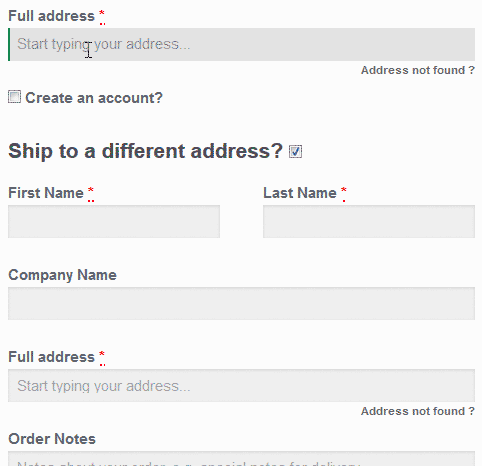Focus the Last Name input field
The height and width of the screenshot is (466, 482).
[x=369, y=221]
